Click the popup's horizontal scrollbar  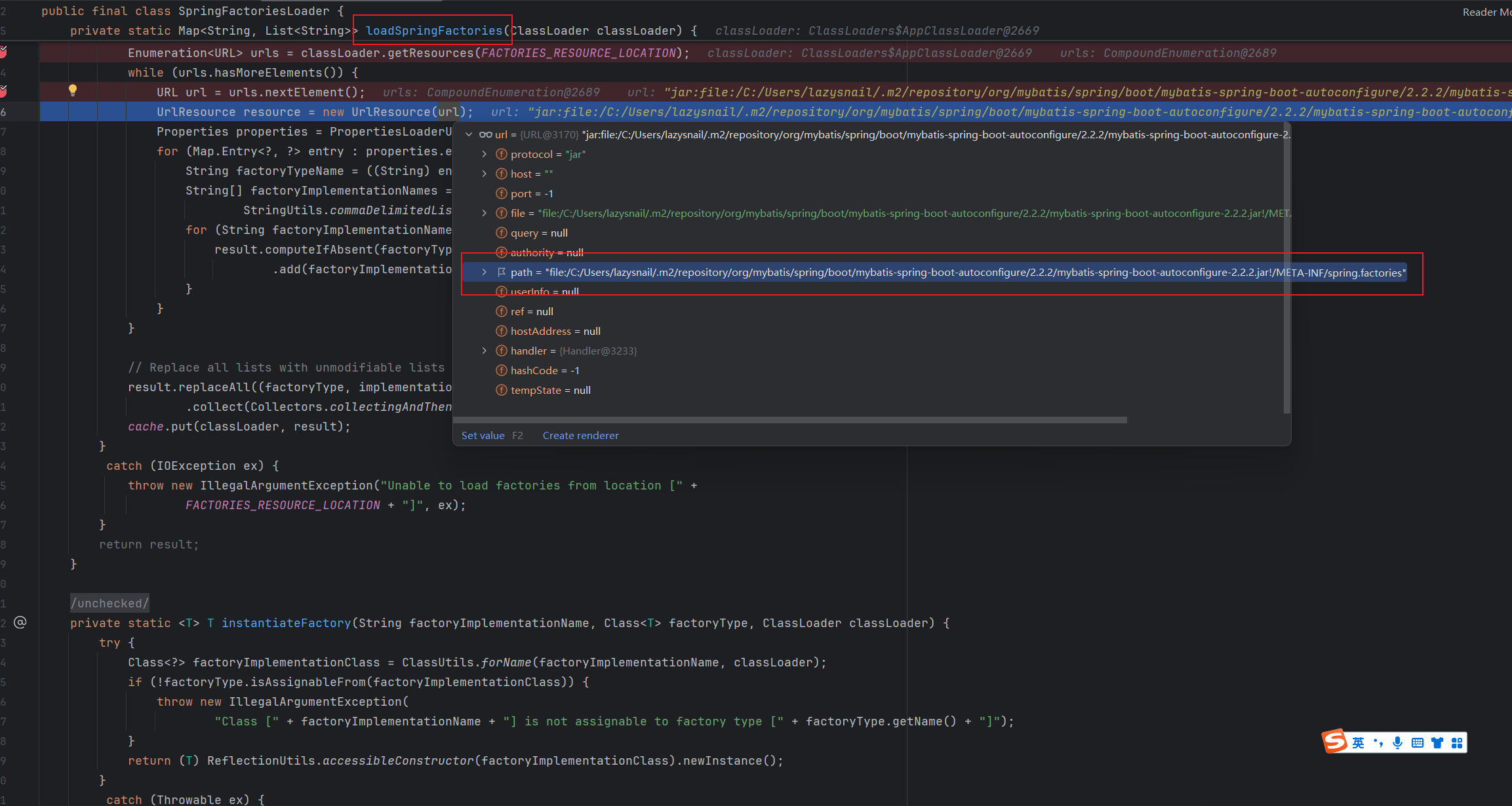coord(790,420)
